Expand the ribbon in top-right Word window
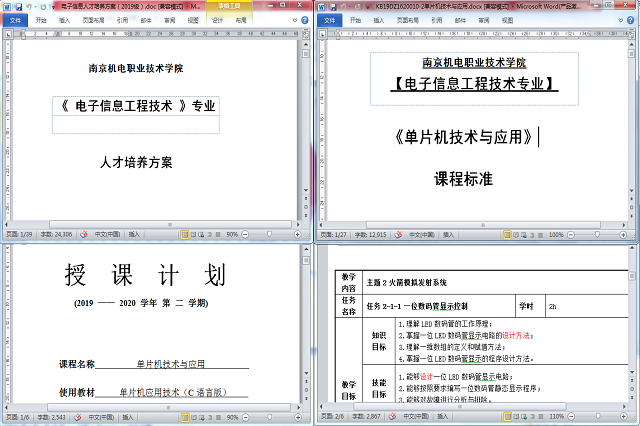 point(622,19)
